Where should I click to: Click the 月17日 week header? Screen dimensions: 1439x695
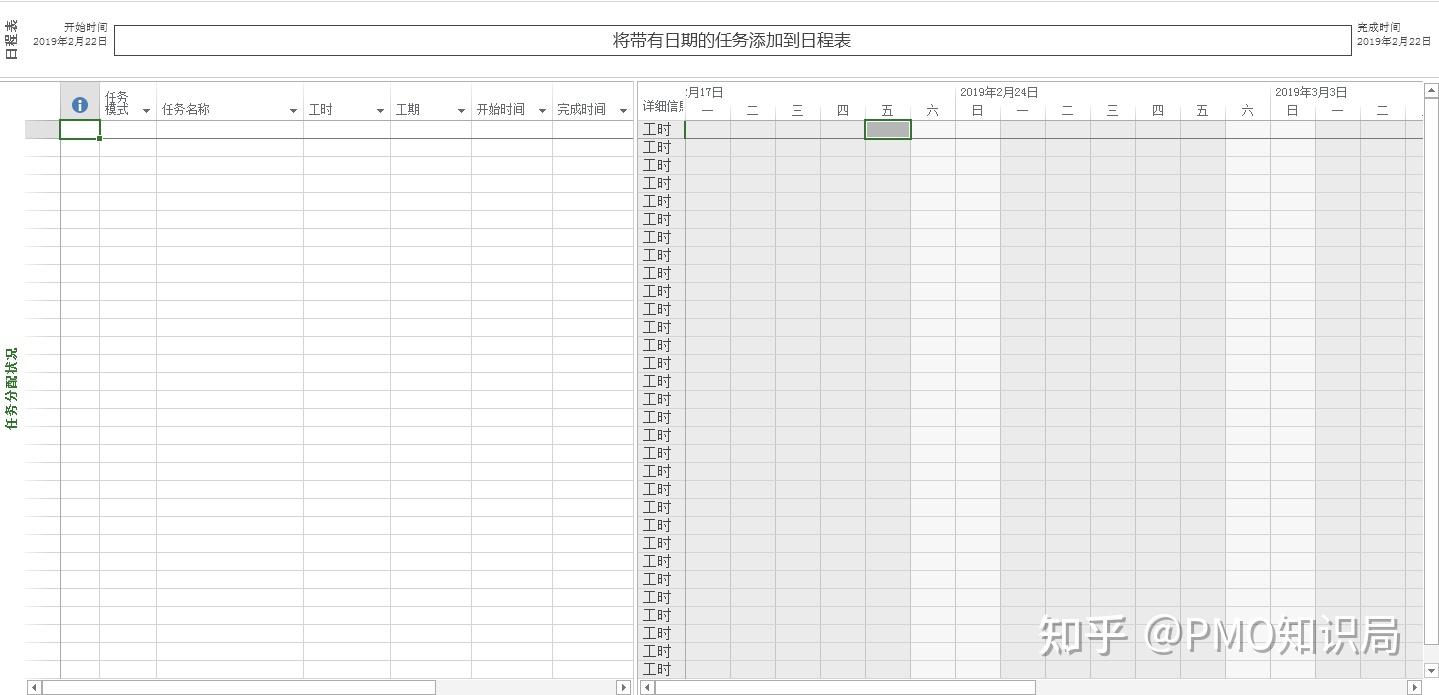pos(705,92)
